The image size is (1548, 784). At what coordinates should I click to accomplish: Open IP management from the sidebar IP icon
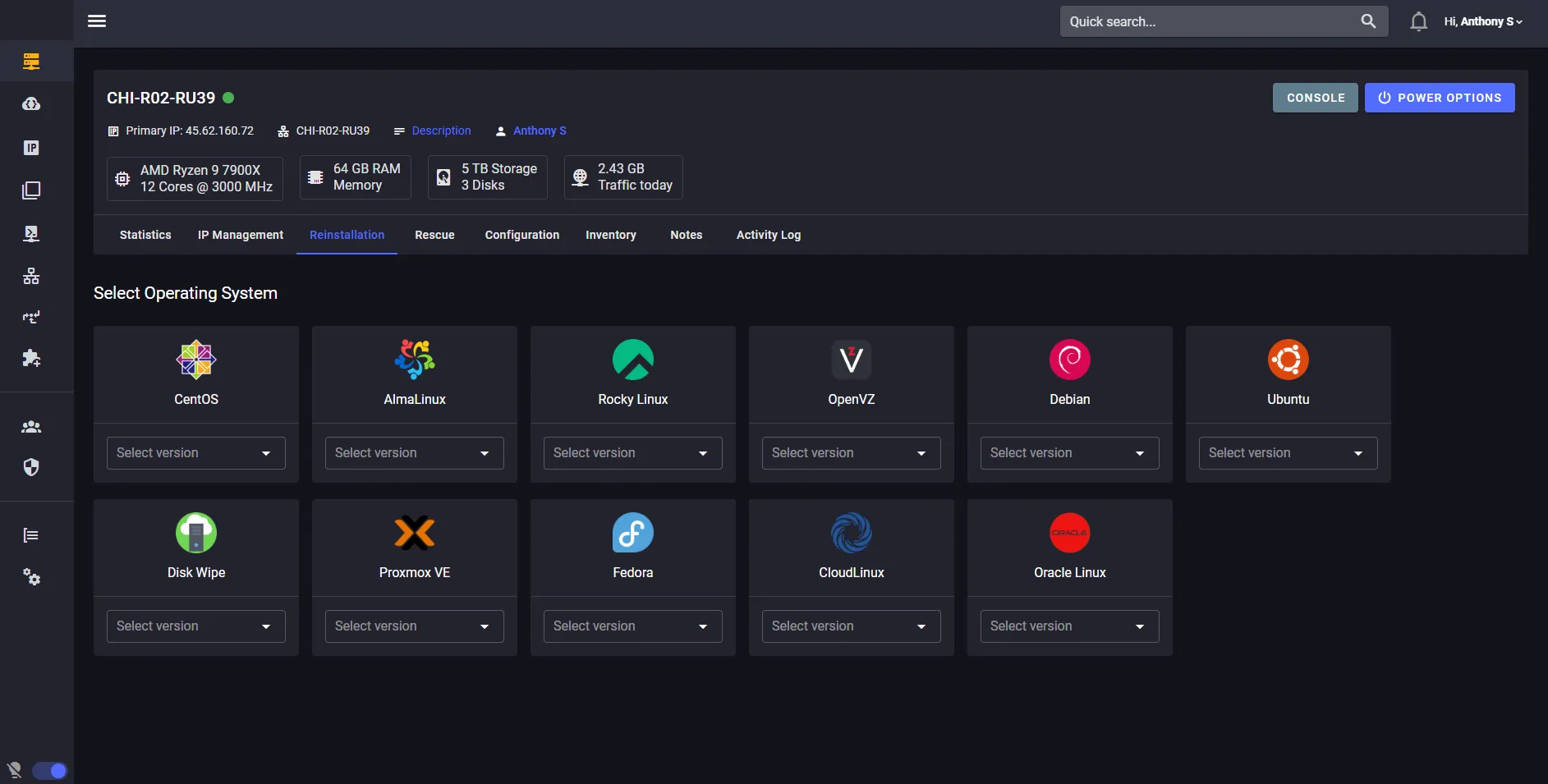click(31, 148)
